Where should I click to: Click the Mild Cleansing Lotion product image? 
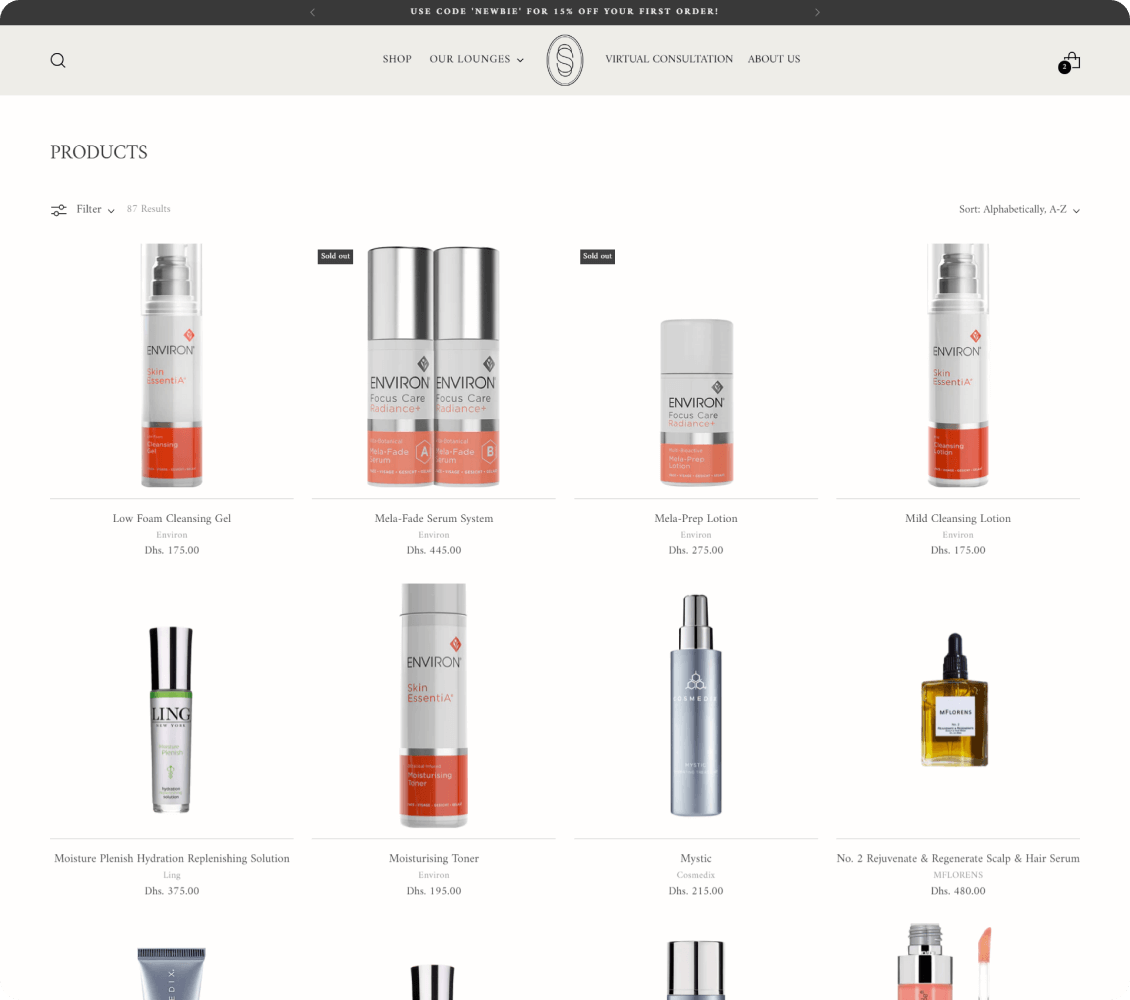(958, 366)
